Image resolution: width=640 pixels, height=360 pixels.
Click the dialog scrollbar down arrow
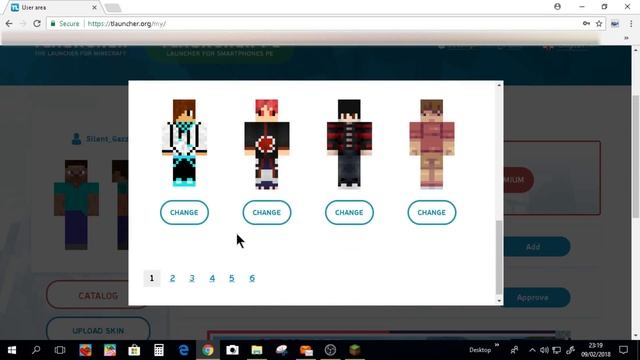[x=499, y=301]
